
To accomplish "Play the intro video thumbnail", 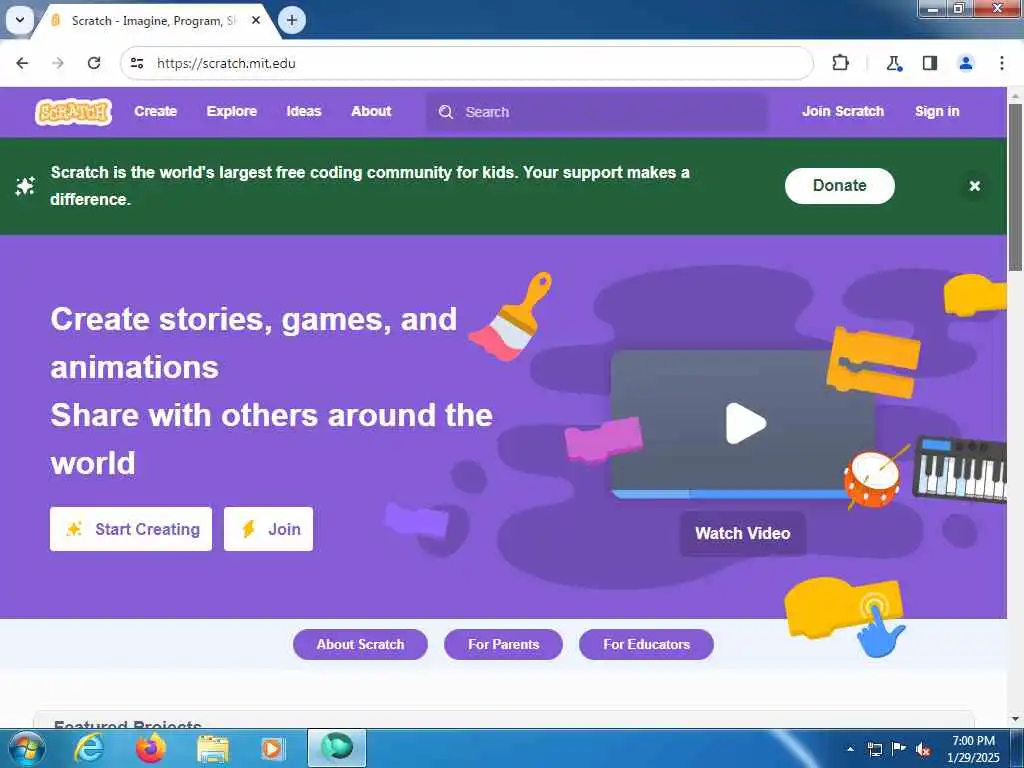I will tap(745, 423).
